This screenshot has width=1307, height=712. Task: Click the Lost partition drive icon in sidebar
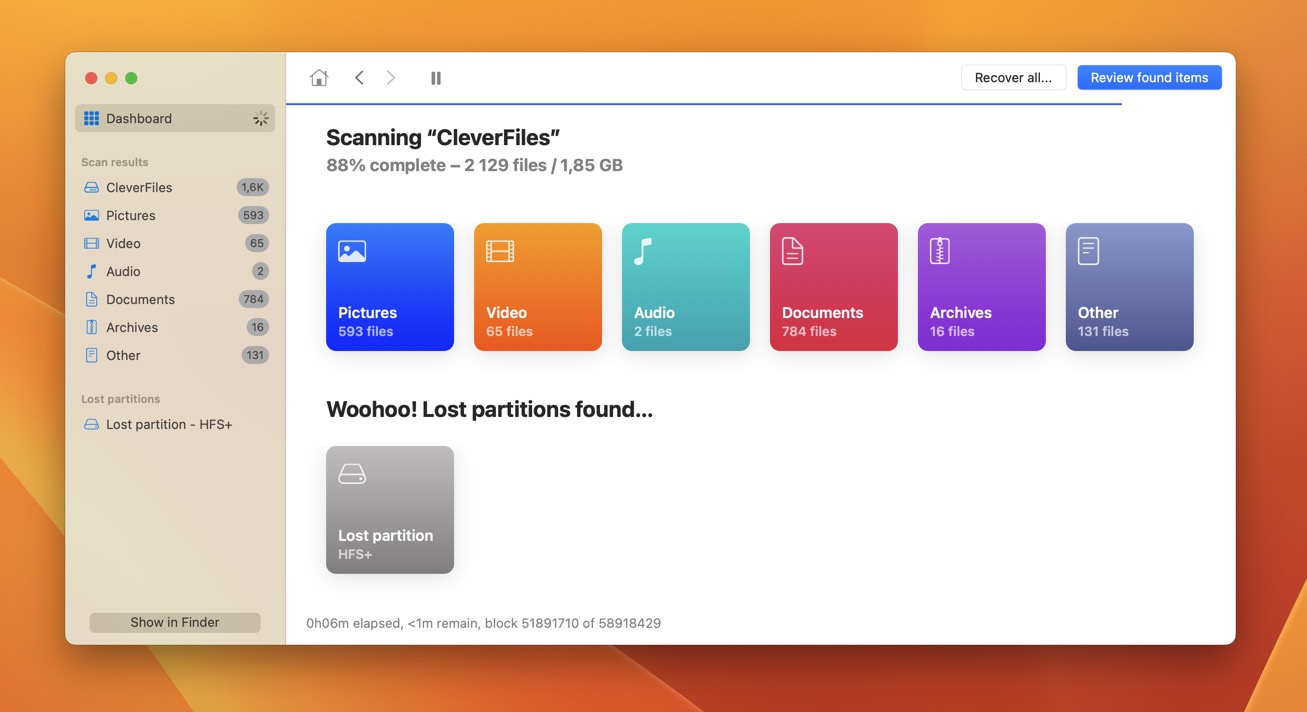91,424
